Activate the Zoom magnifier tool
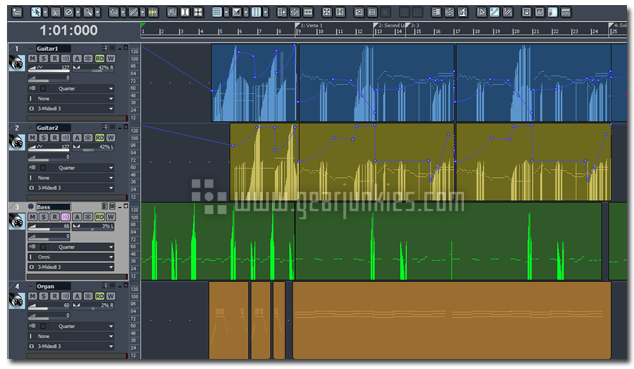 pos(88,12)
